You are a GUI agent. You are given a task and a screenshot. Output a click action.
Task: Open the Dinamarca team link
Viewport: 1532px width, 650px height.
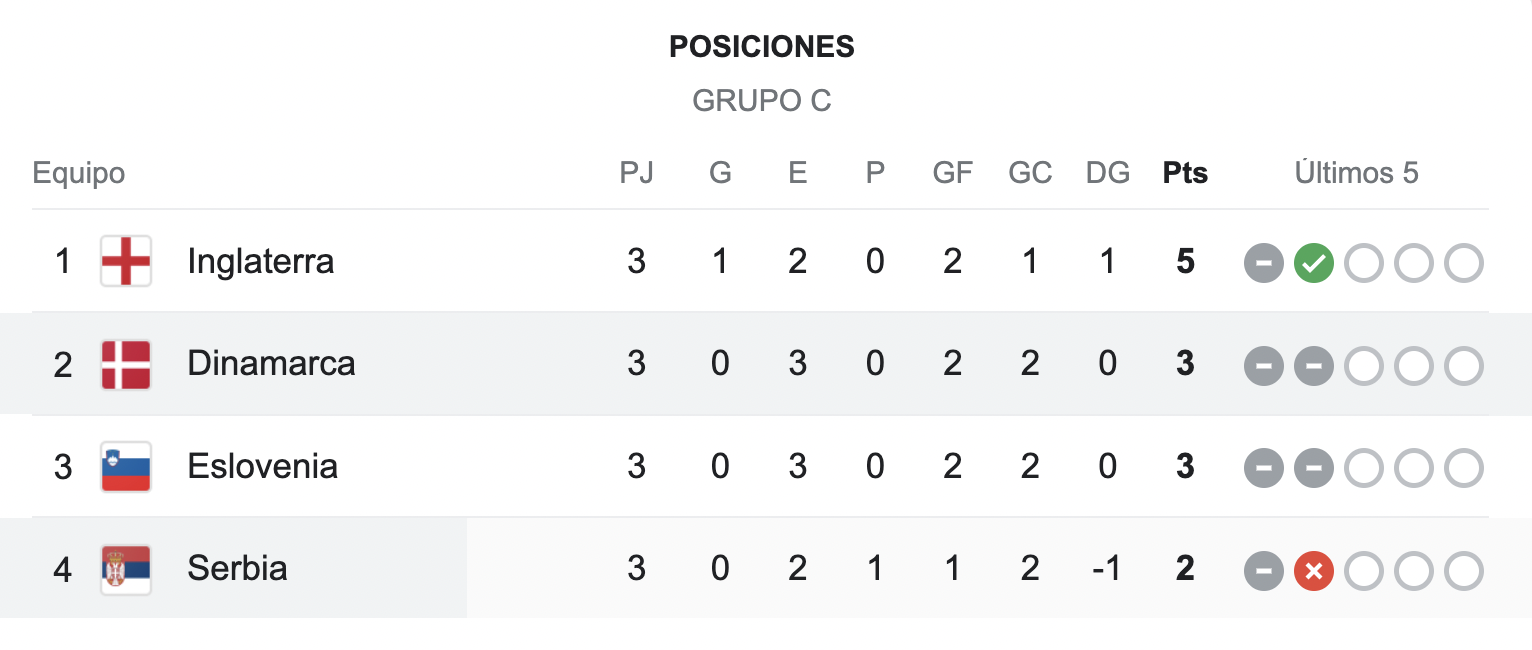click(271, 363)
